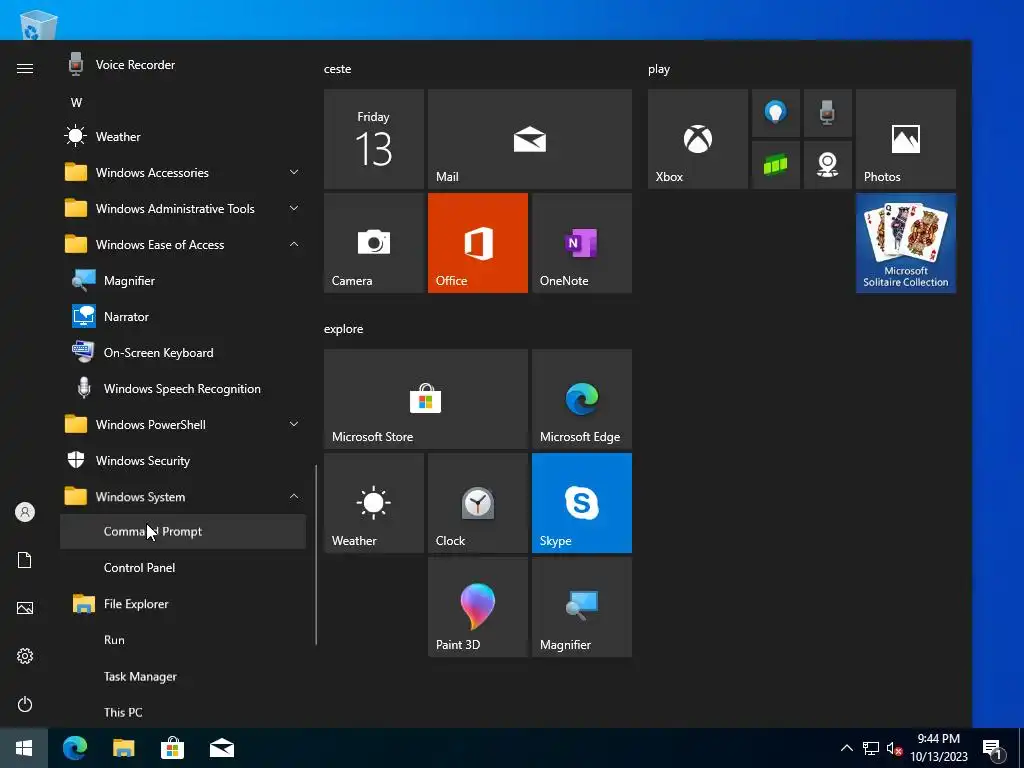Click the Power button in Start sidebar
The height and width of the screenshot is (768, 1024).
coord(25,704)
